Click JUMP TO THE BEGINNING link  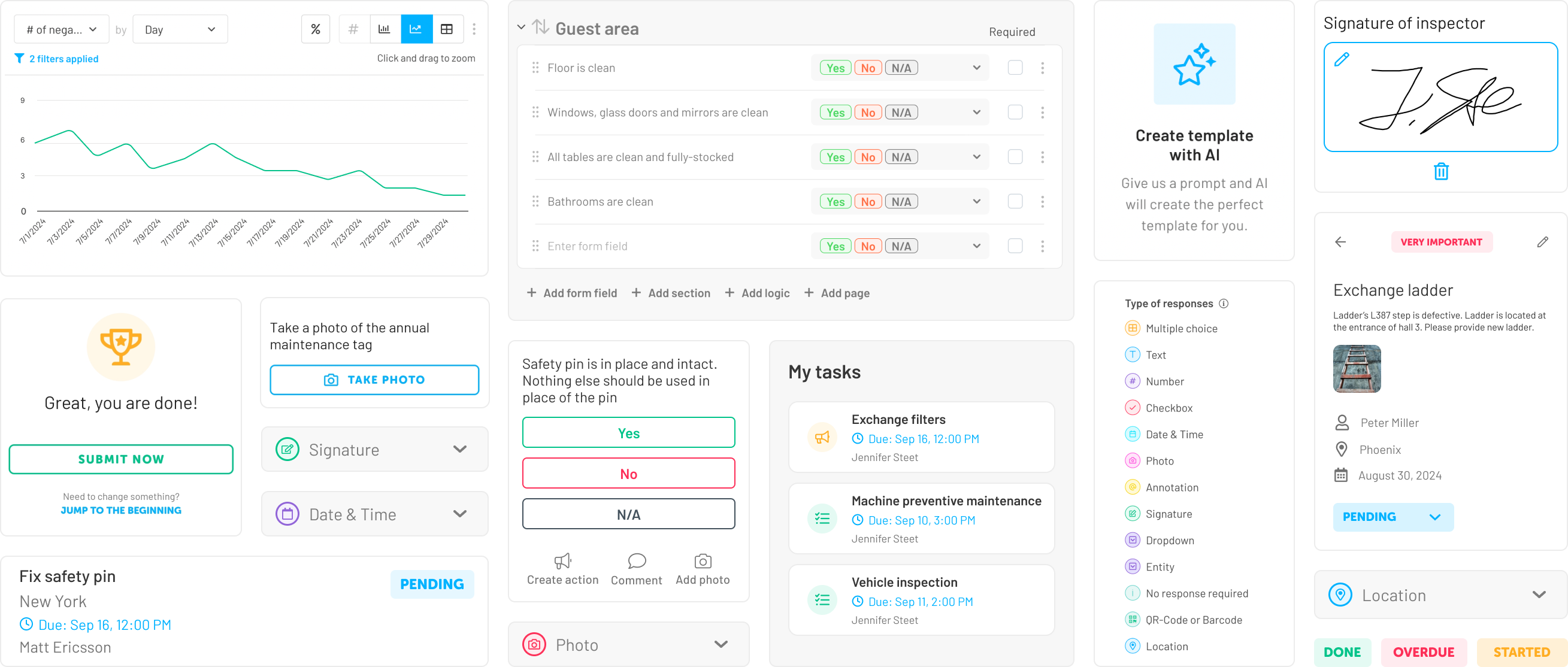[121, 511]
